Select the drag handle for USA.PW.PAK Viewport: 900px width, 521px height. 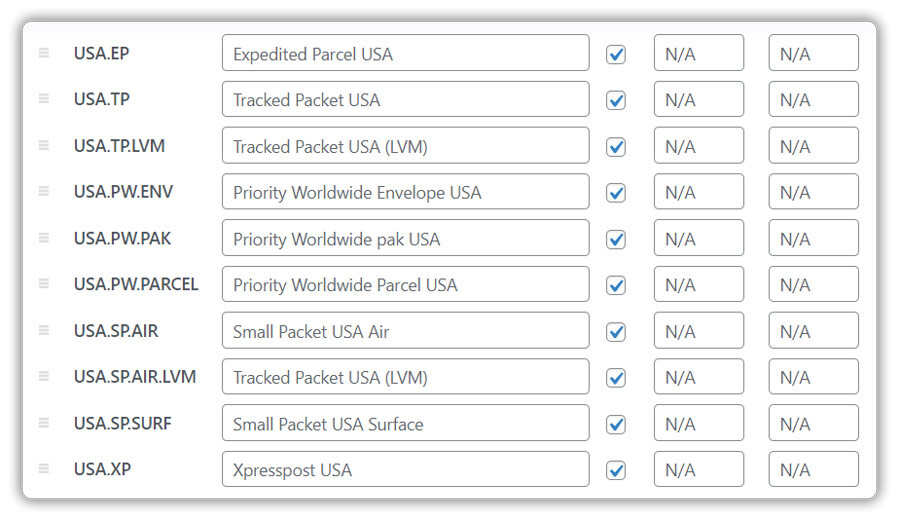tap(44, 238)
